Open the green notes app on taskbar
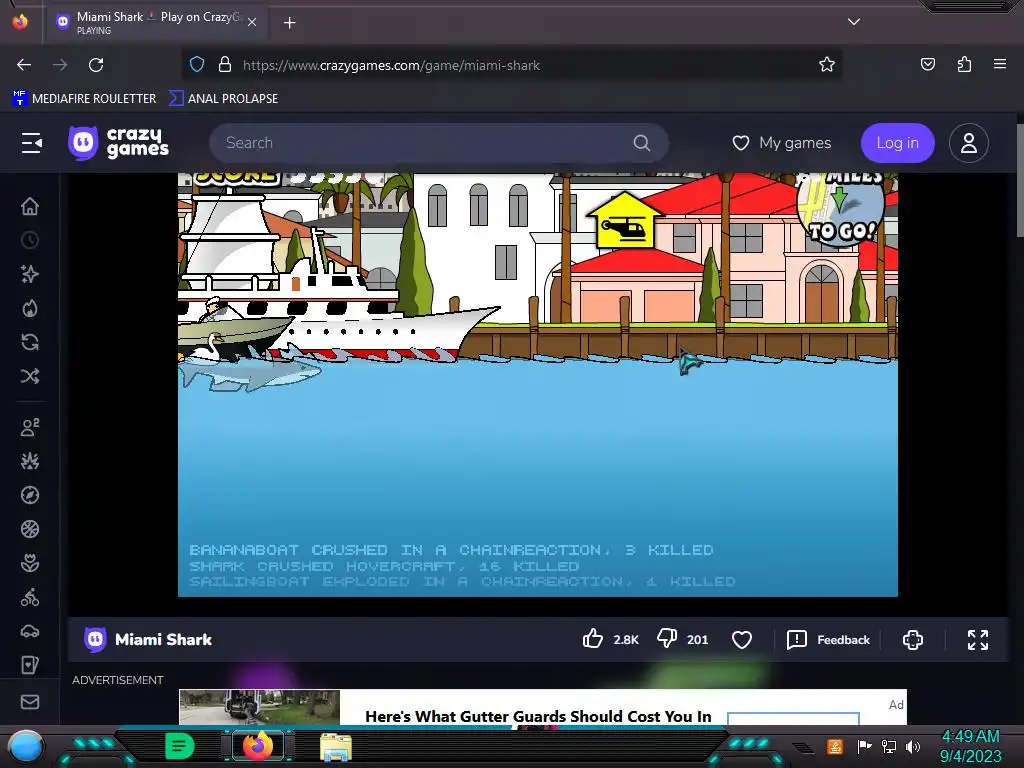Screen dimensions: 1024x768 pyautogui.click(x=179, y=746)
